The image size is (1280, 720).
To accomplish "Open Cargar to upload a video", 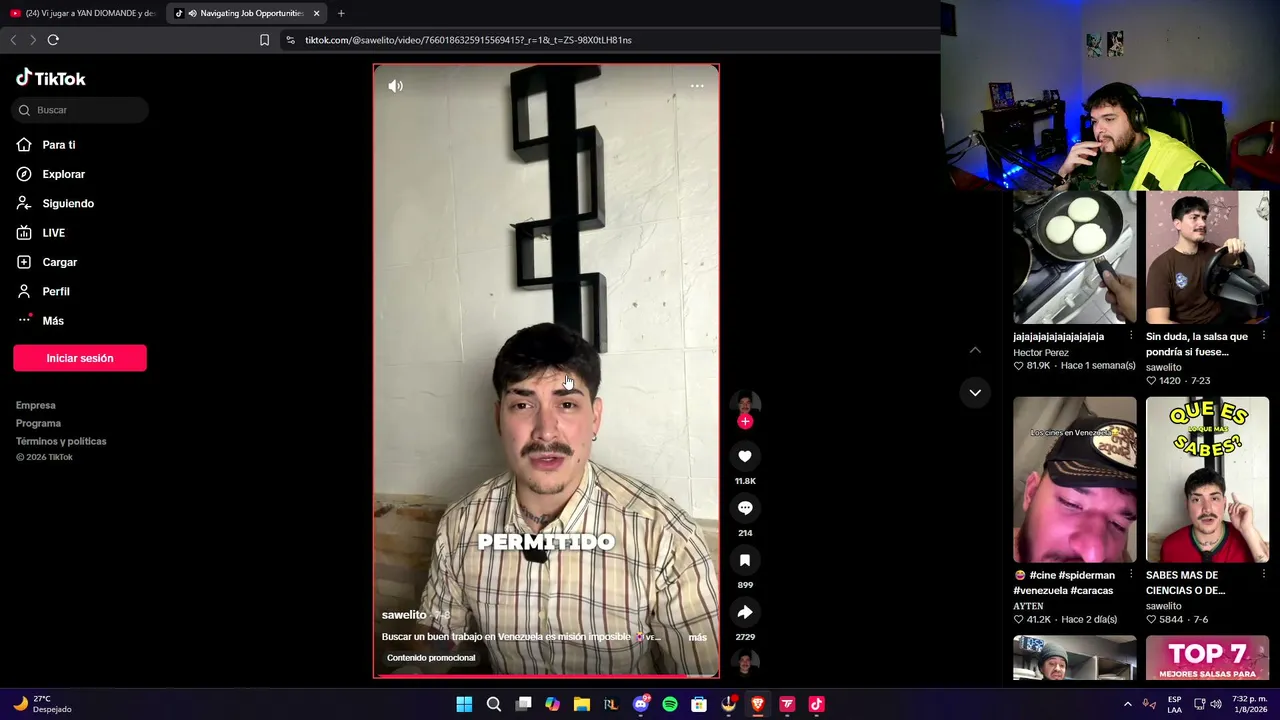I will point(47,262).
